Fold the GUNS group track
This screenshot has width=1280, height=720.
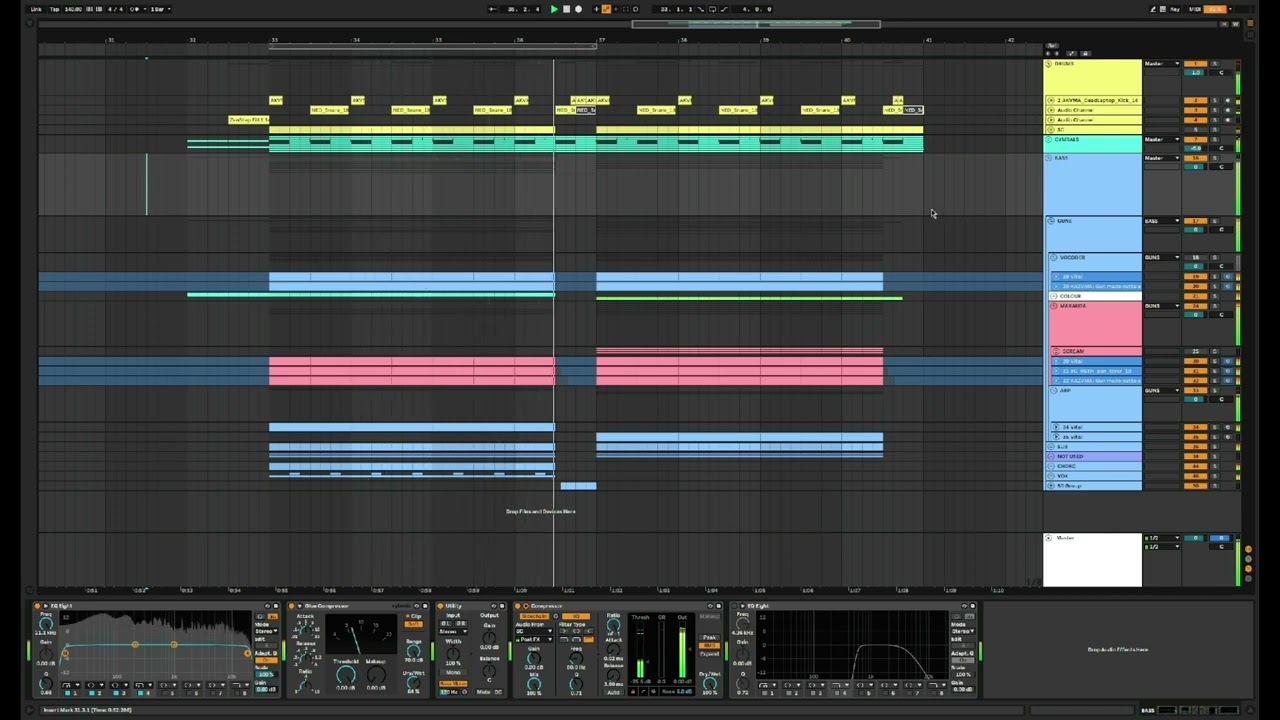(1051, 221)
